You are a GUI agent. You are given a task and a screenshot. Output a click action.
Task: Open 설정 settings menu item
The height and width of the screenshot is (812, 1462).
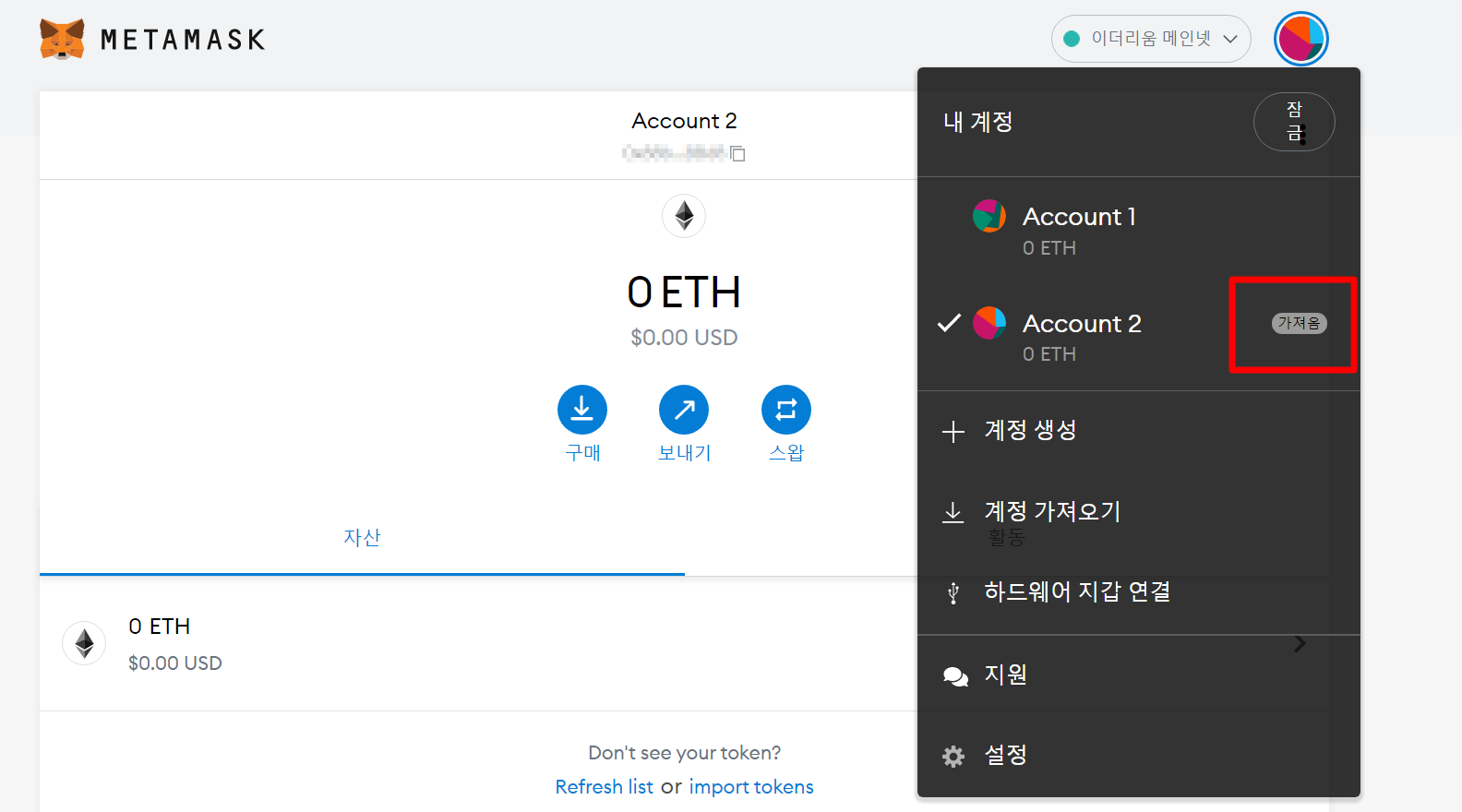1139,756
